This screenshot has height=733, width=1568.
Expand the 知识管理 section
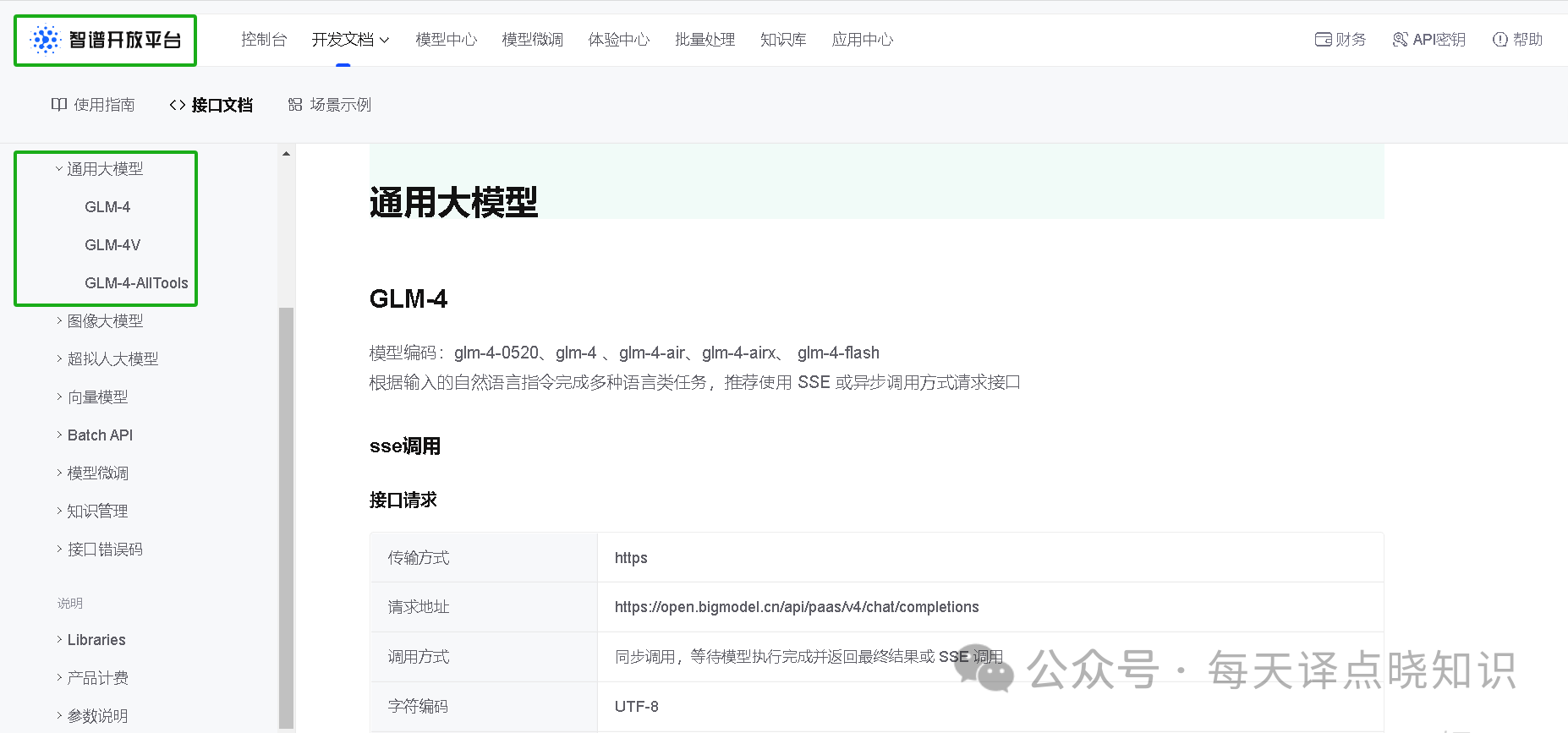coord(59,511)
